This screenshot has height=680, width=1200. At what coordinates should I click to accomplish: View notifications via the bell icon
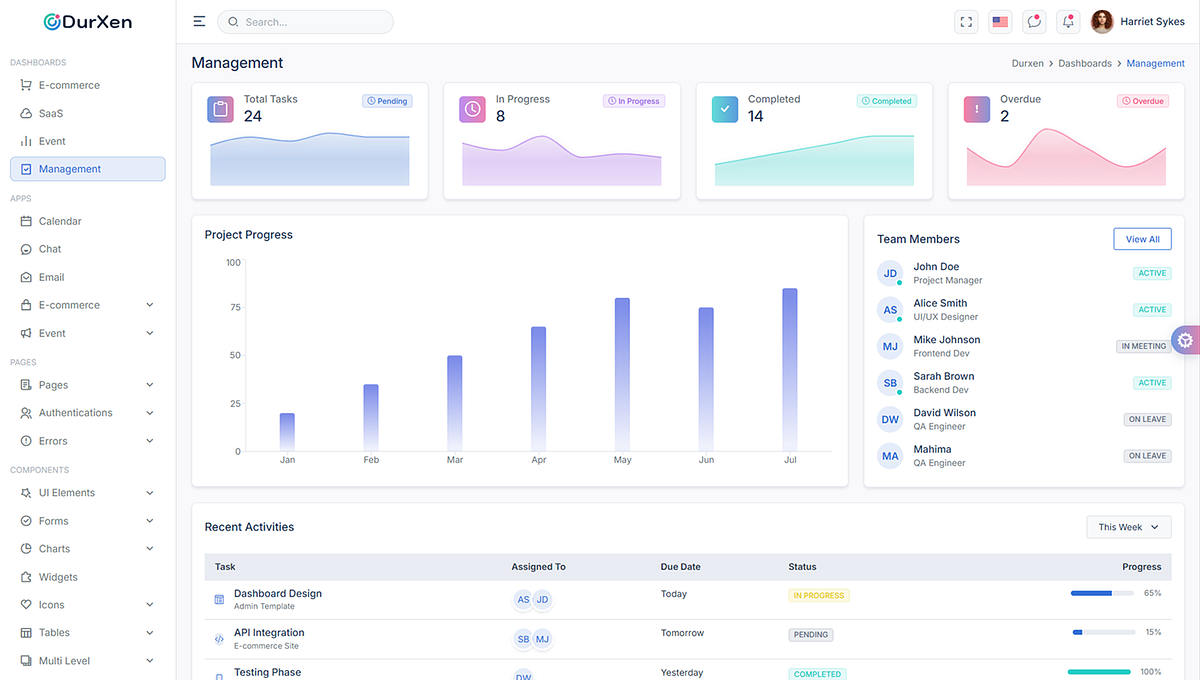pos(1068,21)
